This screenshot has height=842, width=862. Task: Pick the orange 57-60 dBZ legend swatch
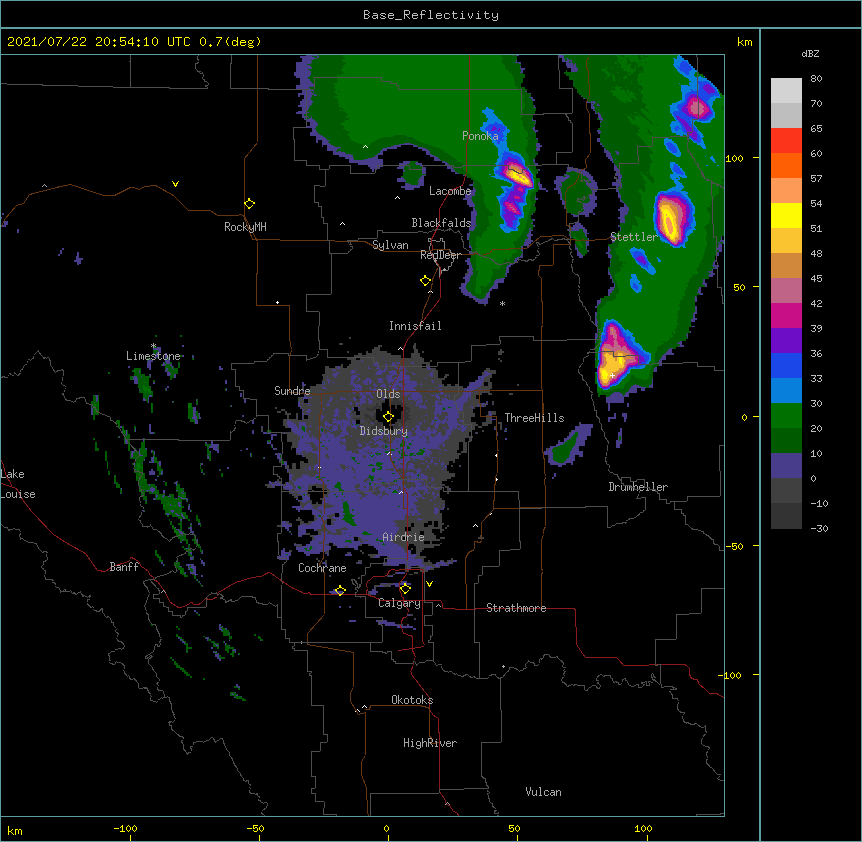pyautogui.click(x=786, y=166)
